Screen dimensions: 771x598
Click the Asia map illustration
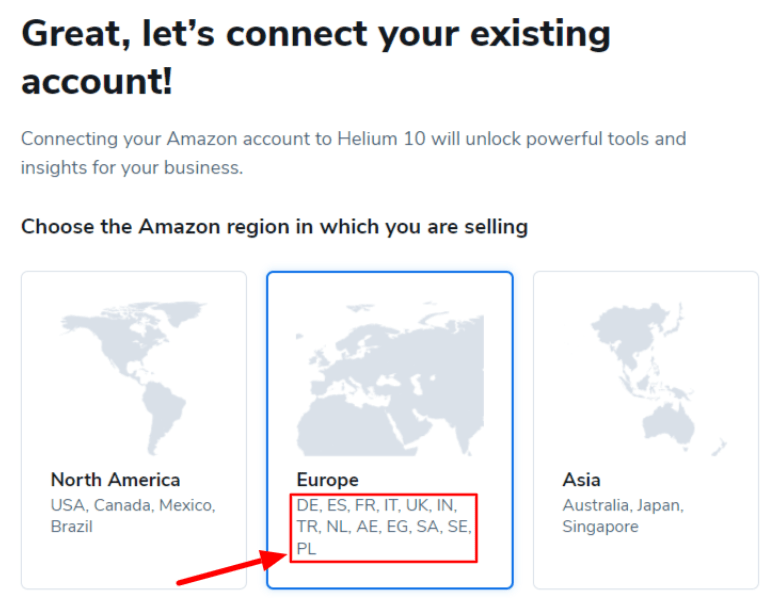[x=659, y=379]
